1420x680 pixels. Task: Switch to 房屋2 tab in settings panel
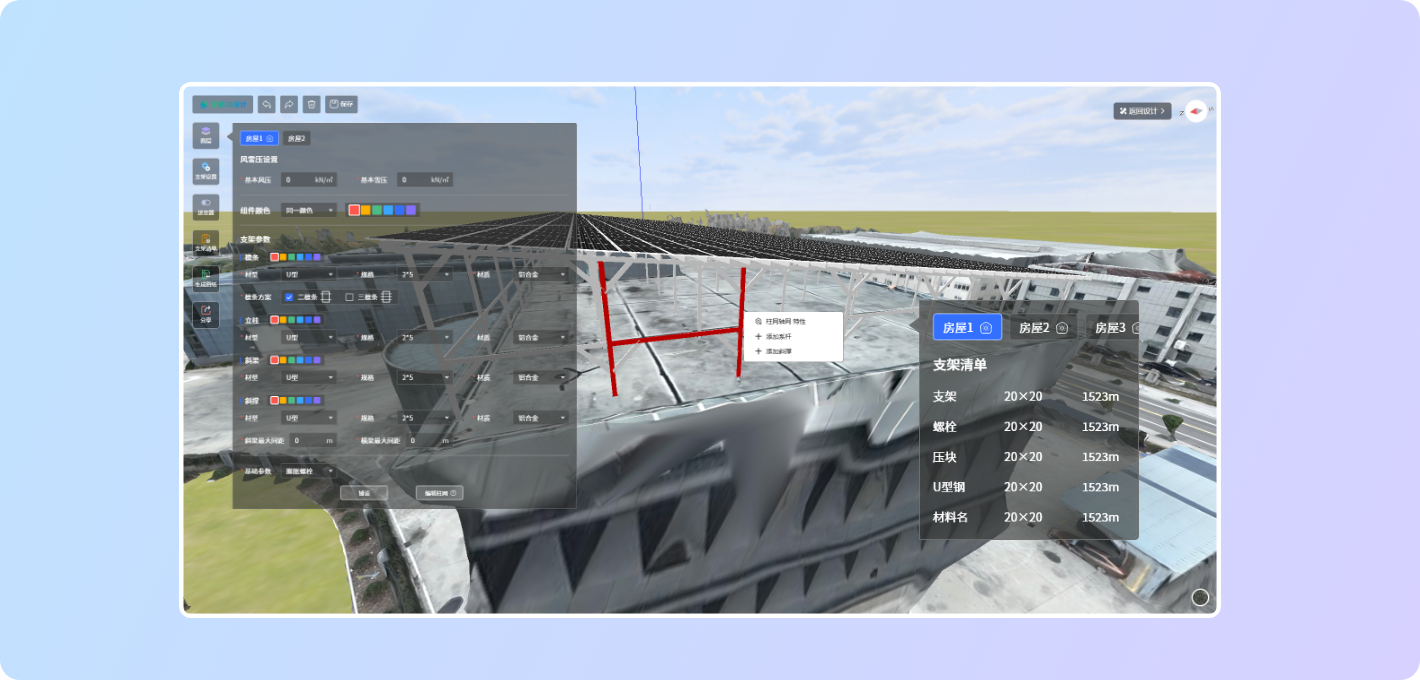295,138
